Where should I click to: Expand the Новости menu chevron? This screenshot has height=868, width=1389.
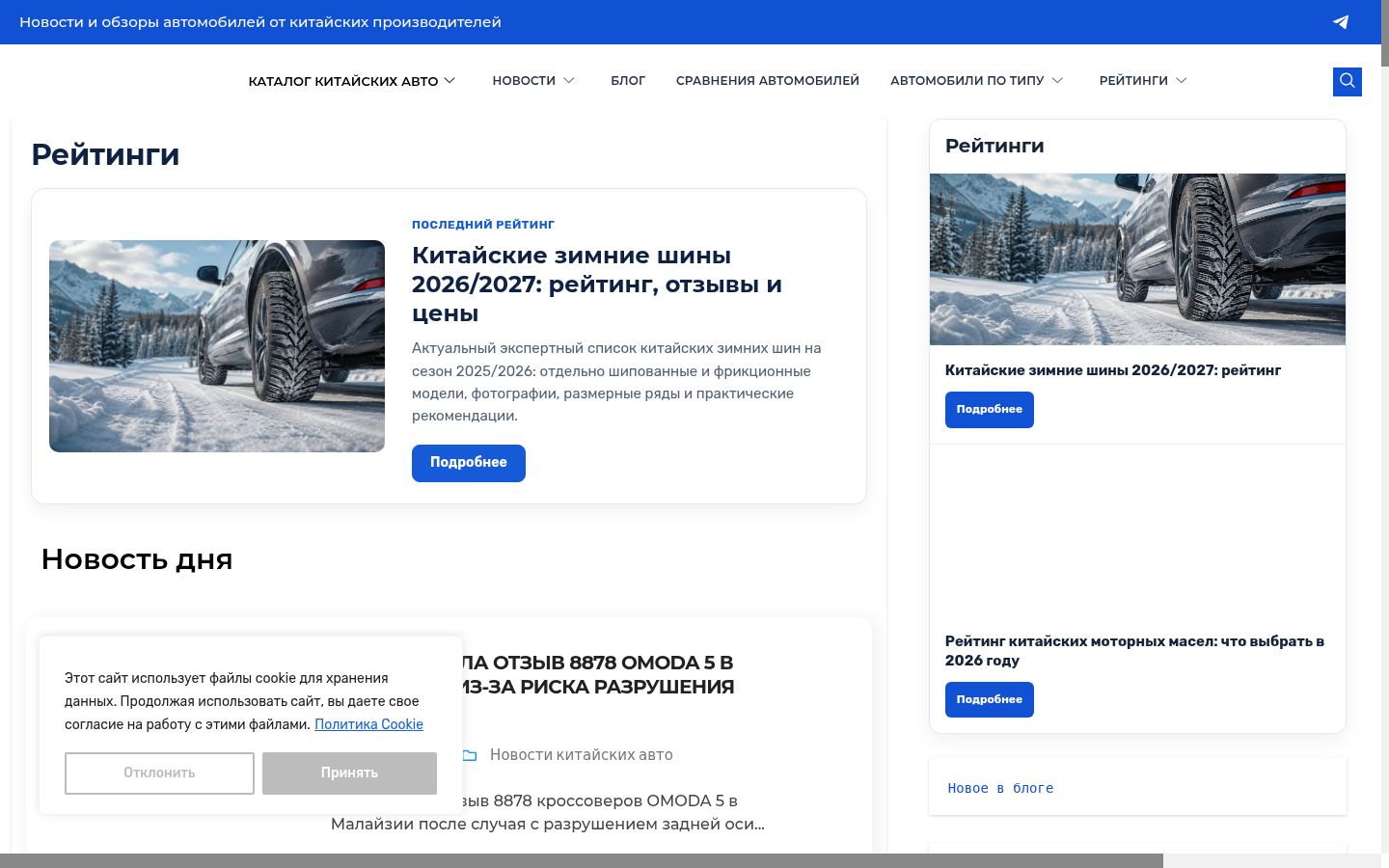coord(569,81)
